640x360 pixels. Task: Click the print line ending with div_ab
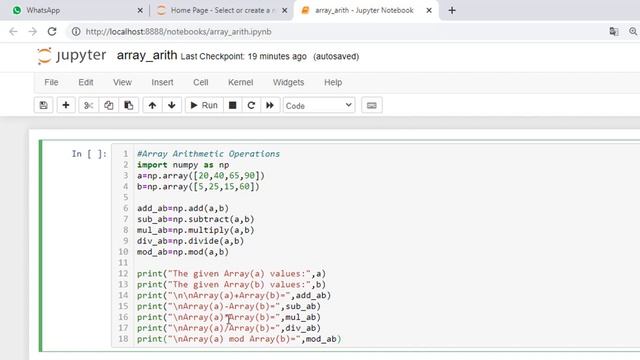click(229, 328)
